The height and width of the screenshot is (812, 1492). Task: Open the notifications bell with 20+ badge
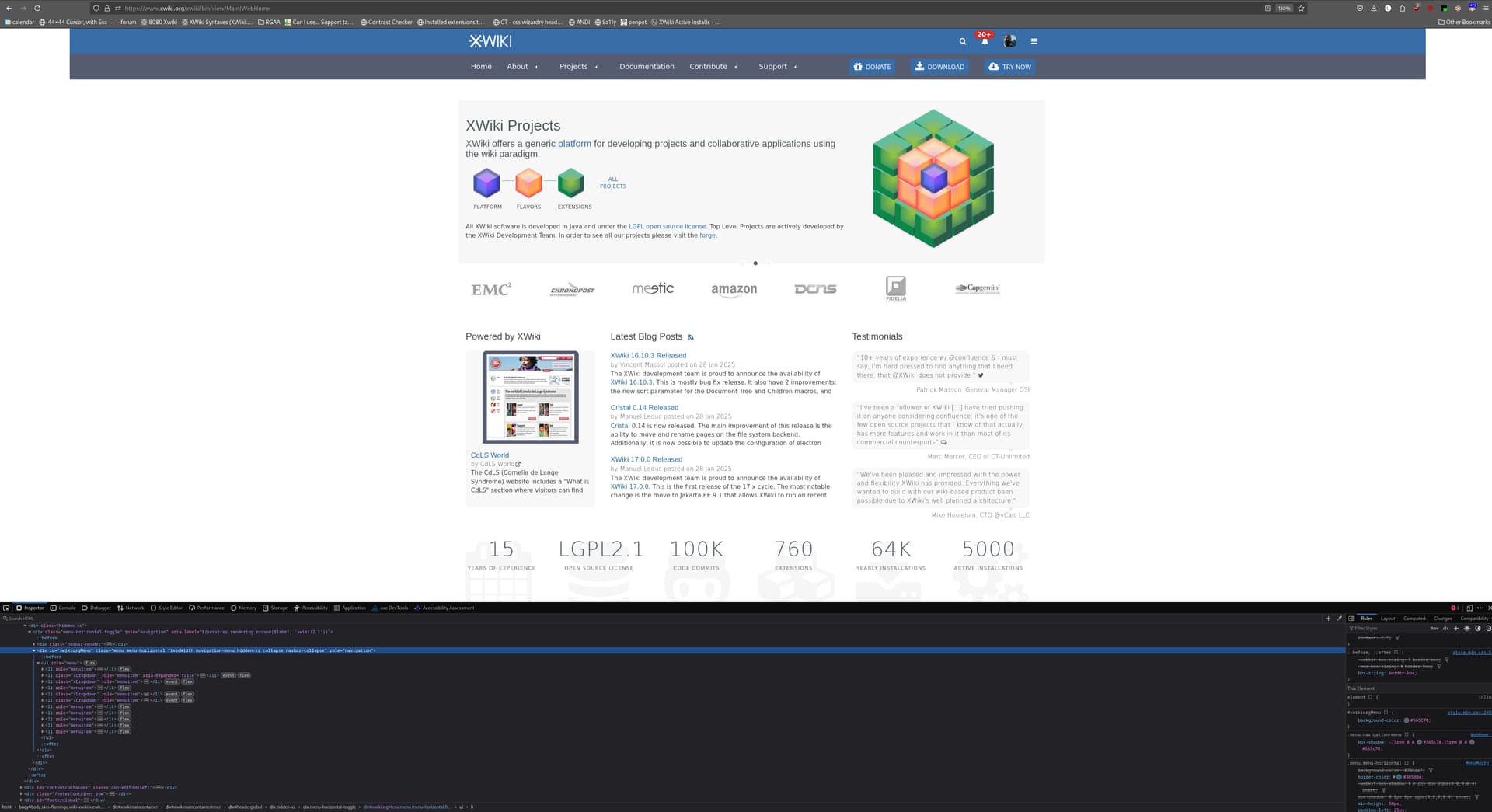click(985, 40)
